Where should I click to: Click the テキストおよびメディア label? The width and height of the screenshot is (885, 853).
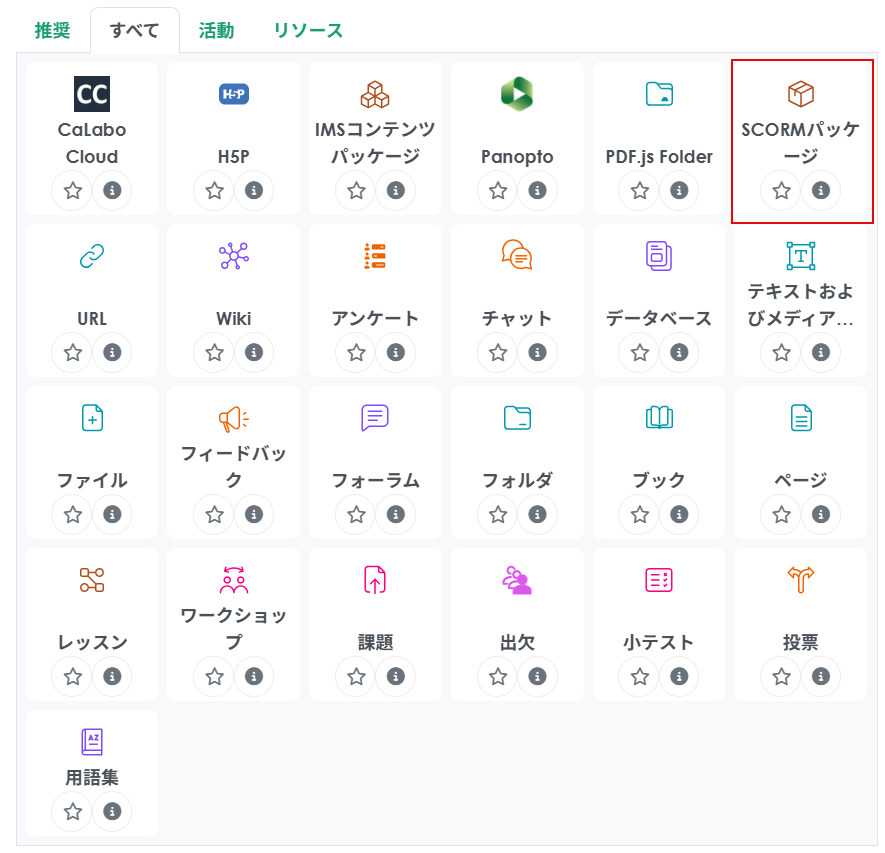tap(800, 304)
